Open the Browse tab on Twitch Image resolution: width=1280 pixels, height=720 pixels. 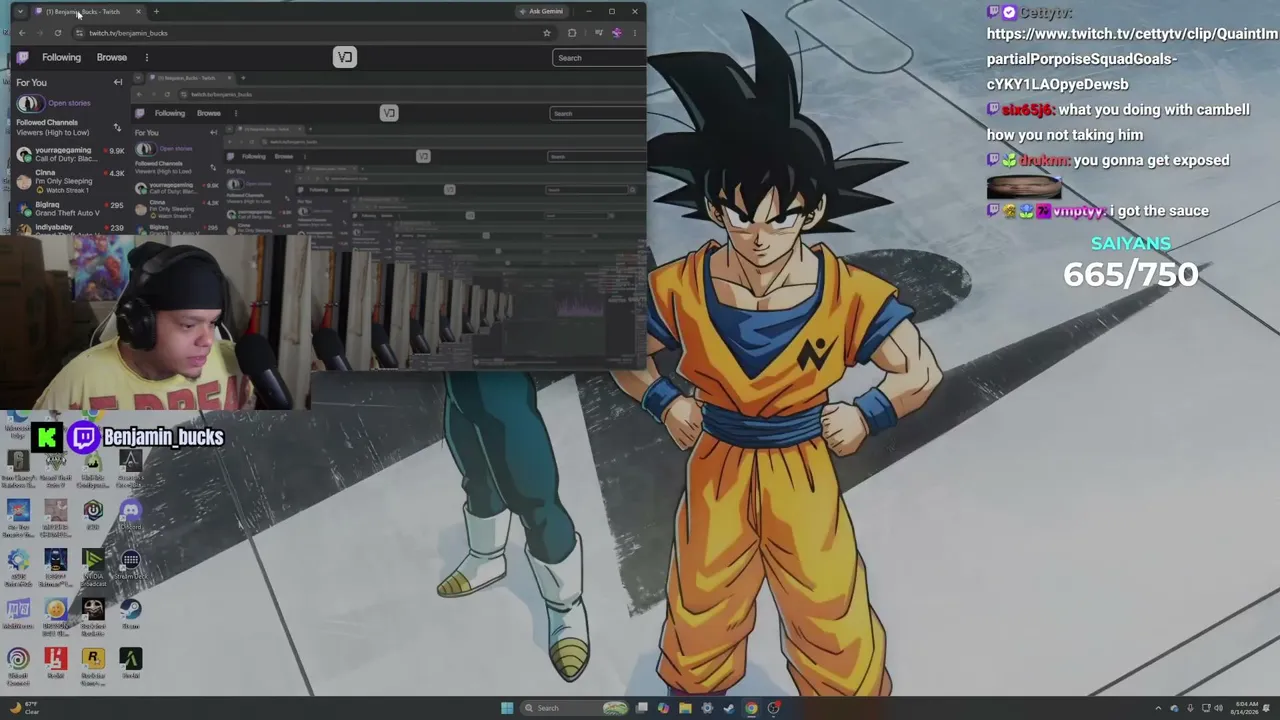point(112,57)
